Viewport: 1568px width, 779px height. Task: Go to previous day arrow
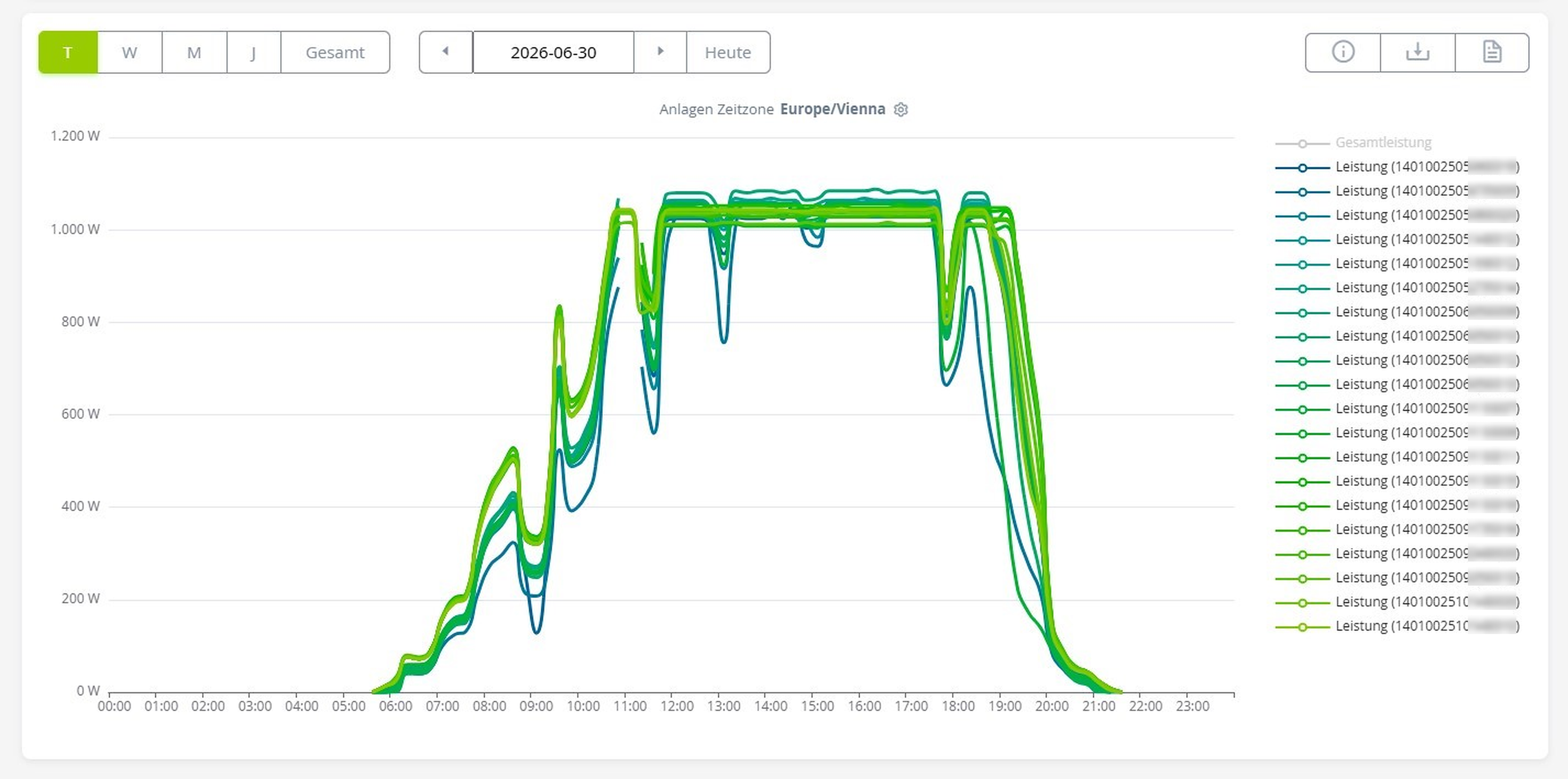pos(446,53)
